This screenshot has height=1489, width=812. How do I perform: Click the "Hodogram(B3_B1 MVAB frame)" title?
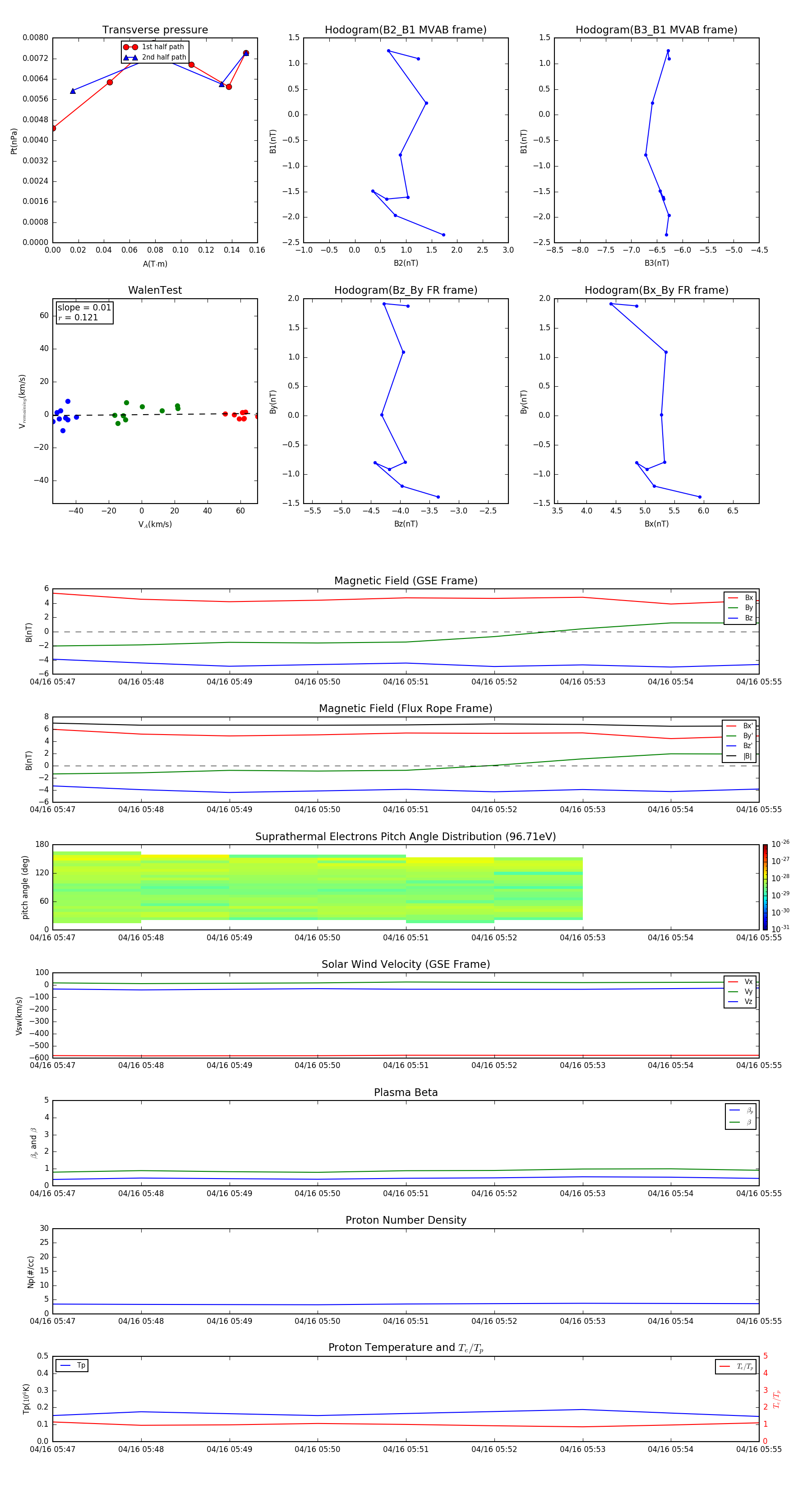656,30
